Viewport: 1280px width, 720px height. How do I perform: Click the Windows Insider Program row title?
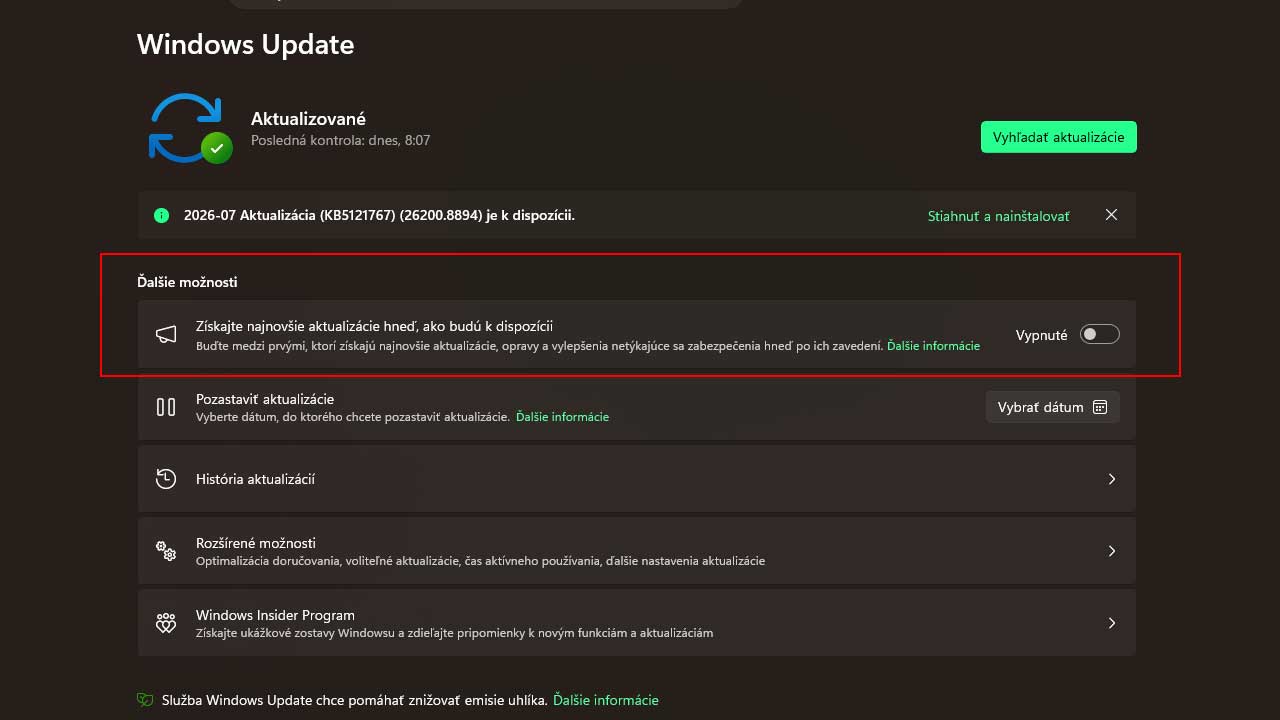275,615
